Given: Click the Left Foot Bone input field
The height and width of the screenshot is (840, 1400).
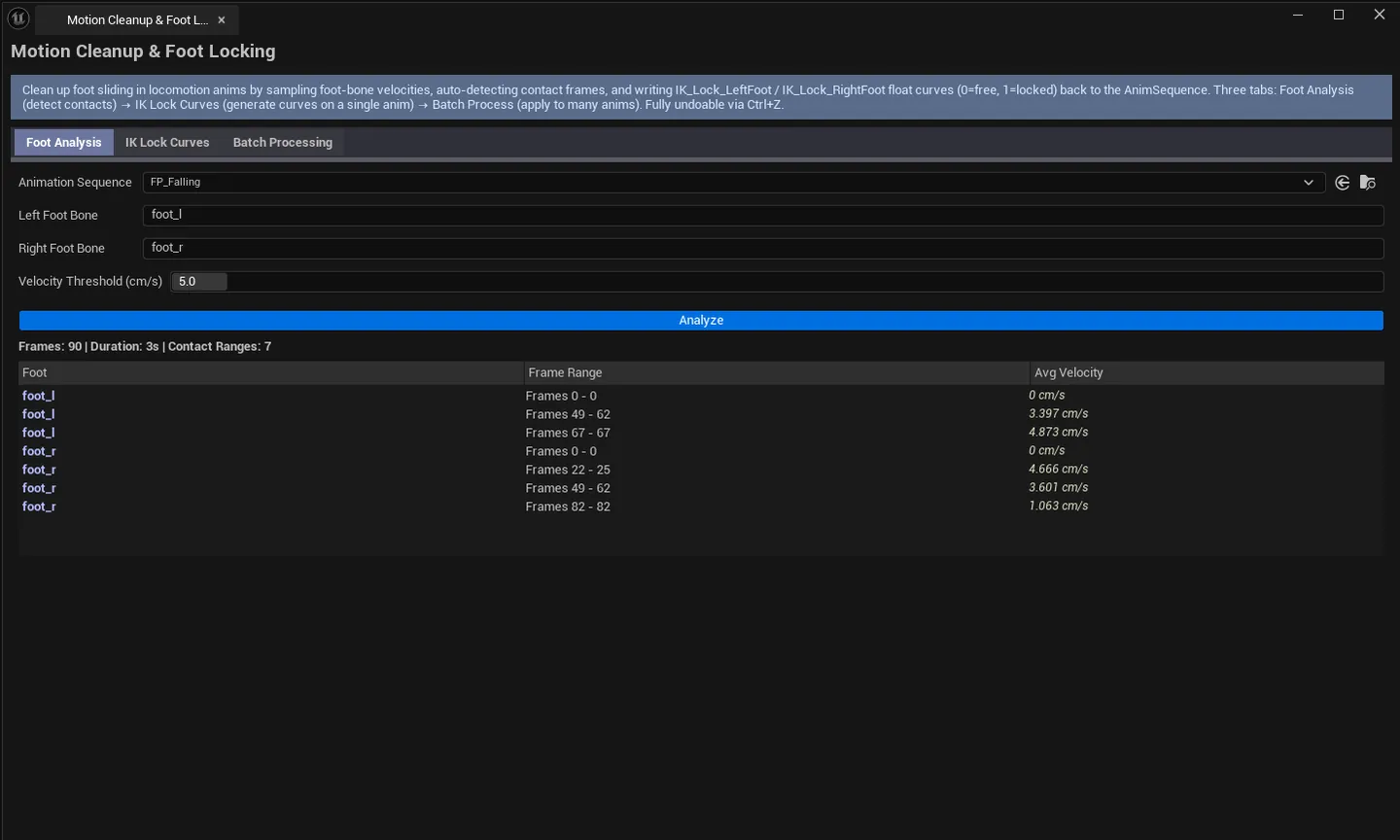Looking at the screenshot, I should pyautogui.click(x=763, y=215).
